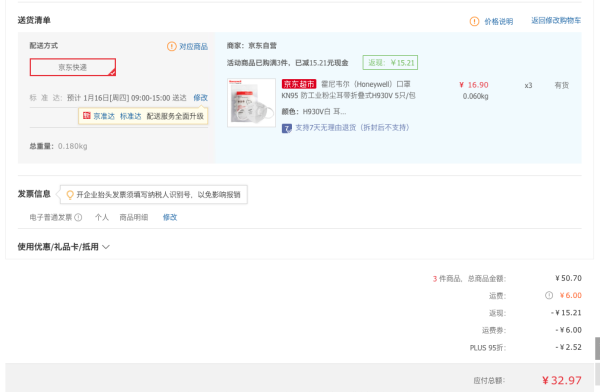Screen dimensions: 600x392
Task: Expand 使用优惠/礼品卡/抵用 section
Action: 64,247
